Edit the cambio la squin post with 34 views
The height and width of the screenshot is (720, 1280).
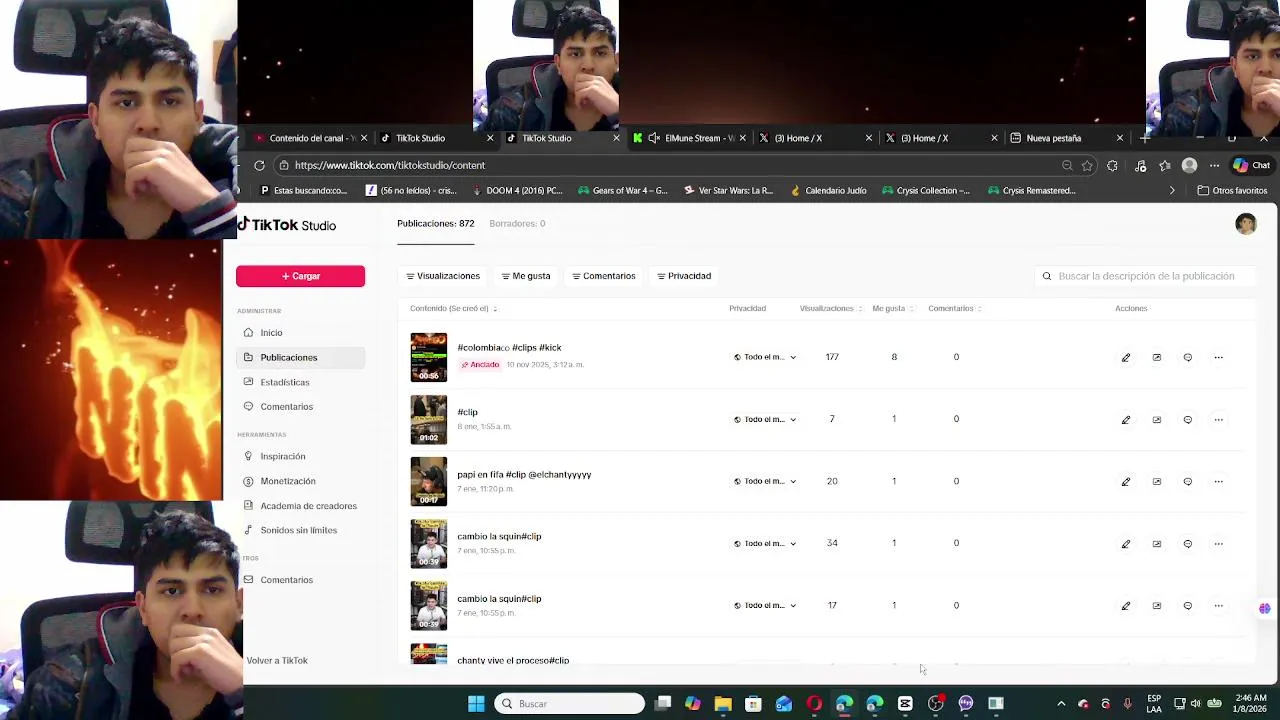coord(1126,543)
